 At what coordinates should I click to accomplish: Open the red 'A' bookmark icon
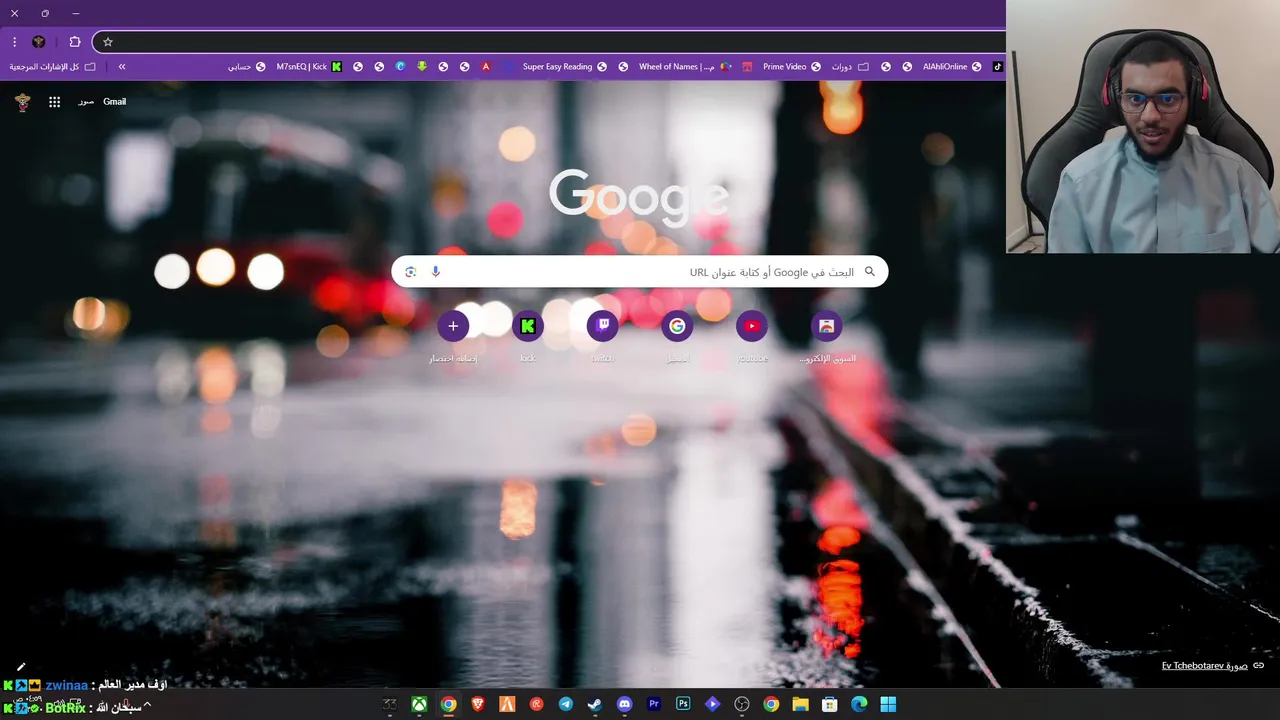pos(486,67)
